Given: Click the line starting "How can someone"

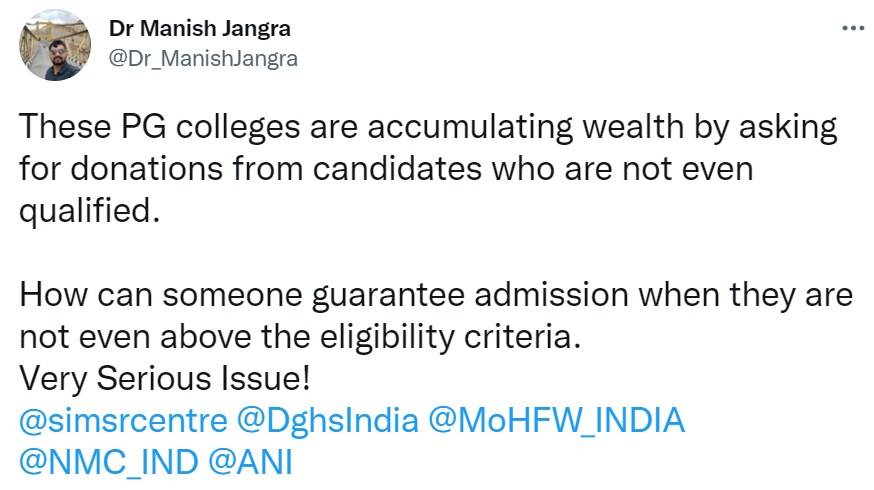Looking at the screenshot, I should 435,295.
